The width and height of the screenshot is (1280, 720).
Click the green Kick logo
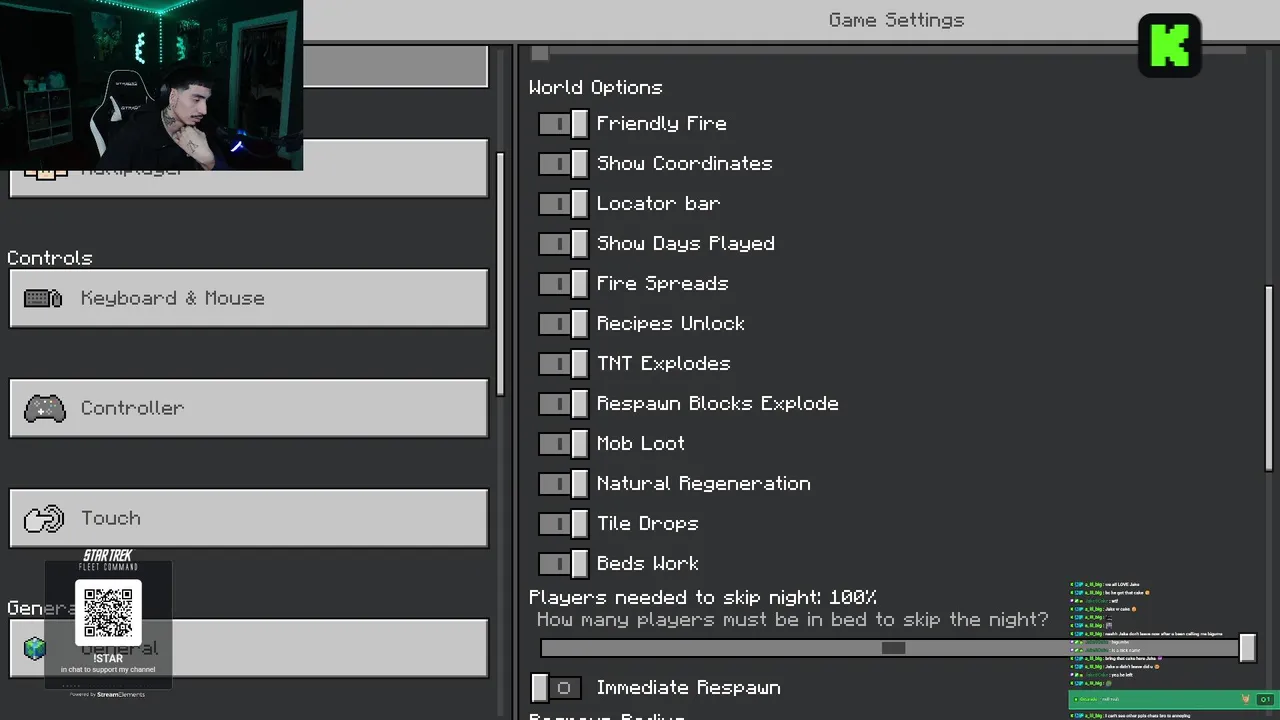tap(1169, 45)
